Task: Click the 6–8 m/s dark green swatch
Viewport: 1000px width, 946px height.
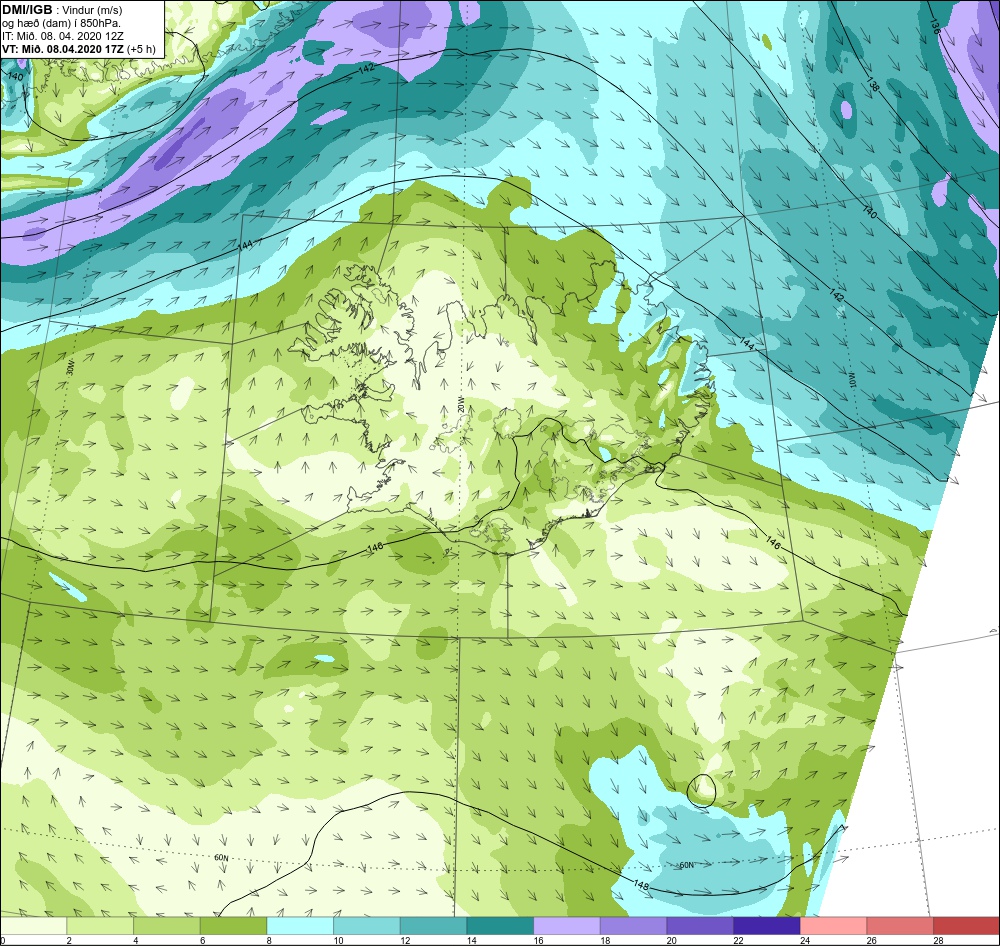Action: 233,926
